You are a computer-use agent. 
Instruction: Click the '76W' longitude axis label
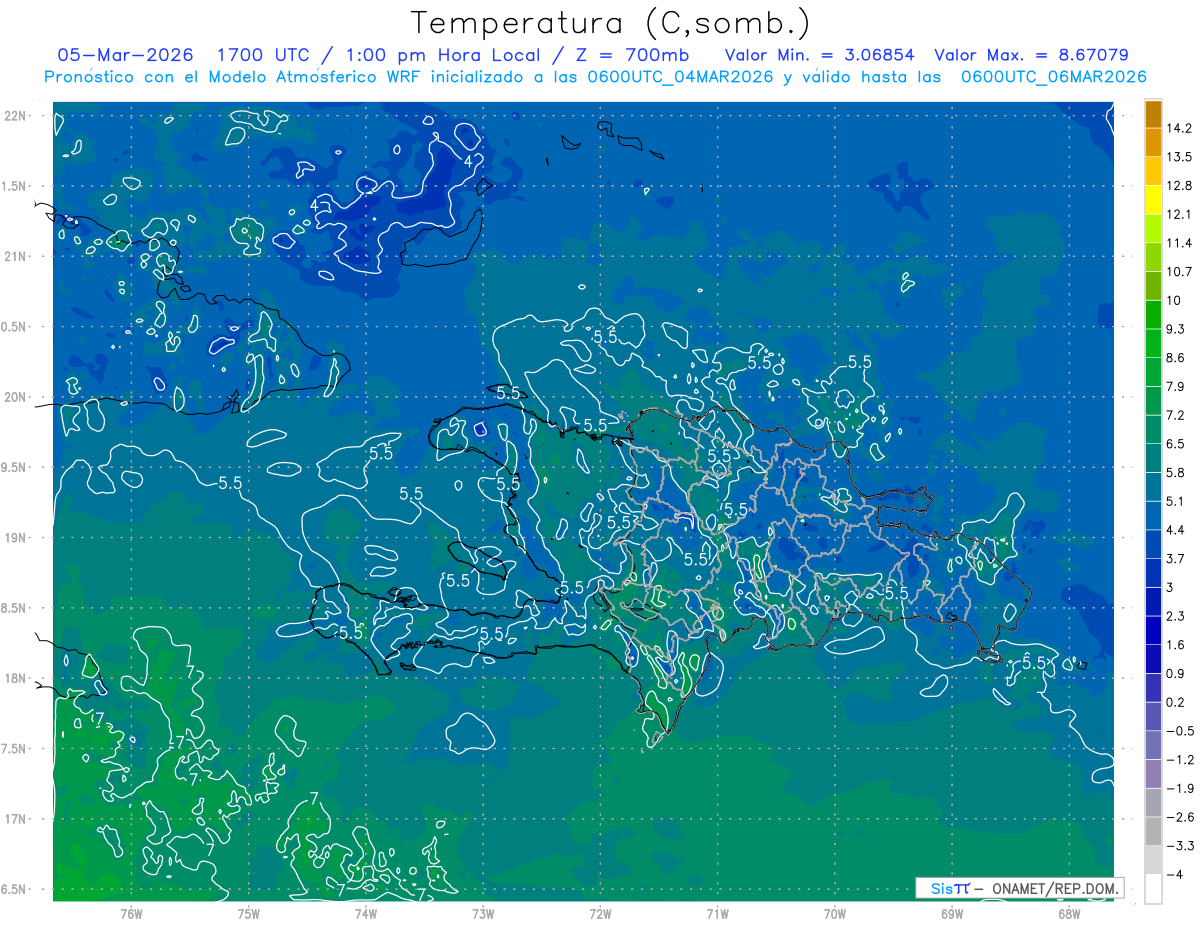pos(131,913)
